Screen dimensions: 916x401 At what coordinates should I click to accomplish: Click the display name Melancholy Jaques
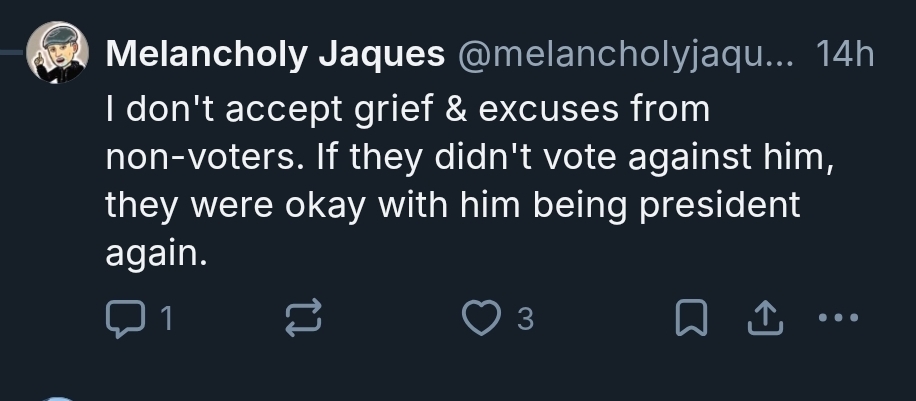275,56
